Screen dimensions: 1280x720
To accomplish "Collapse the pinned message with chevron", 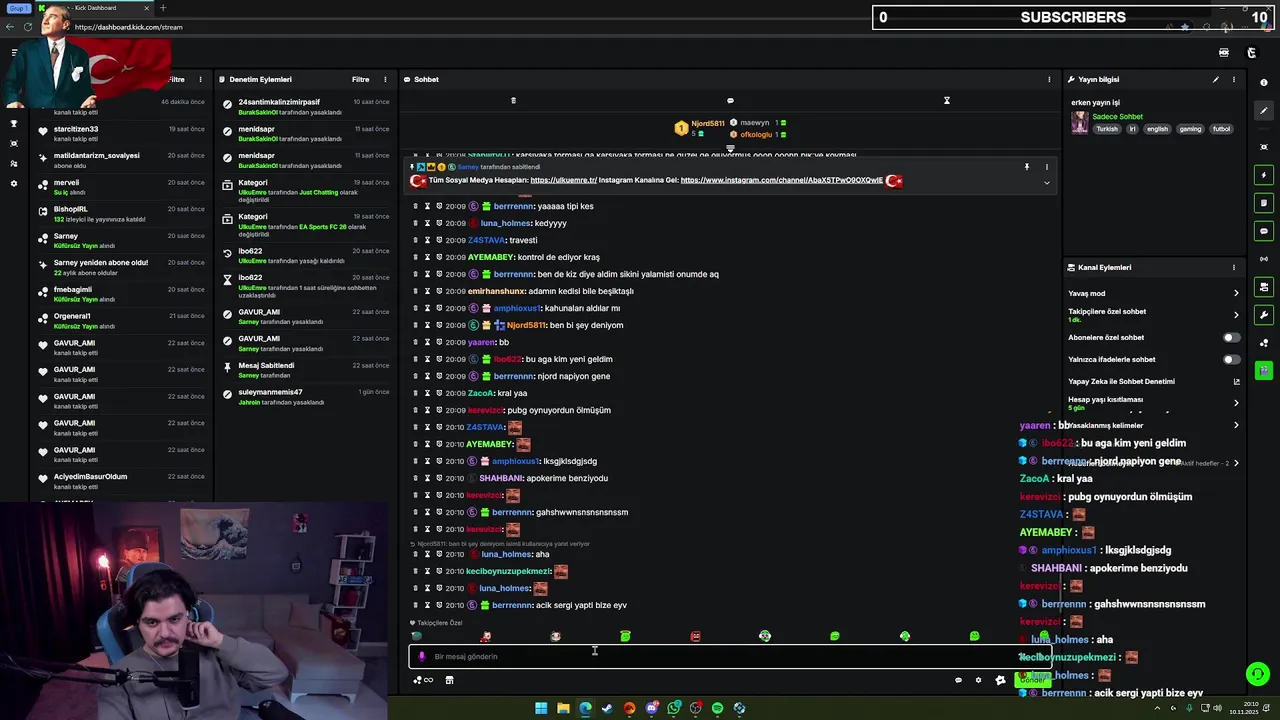I will [1047, 183].
